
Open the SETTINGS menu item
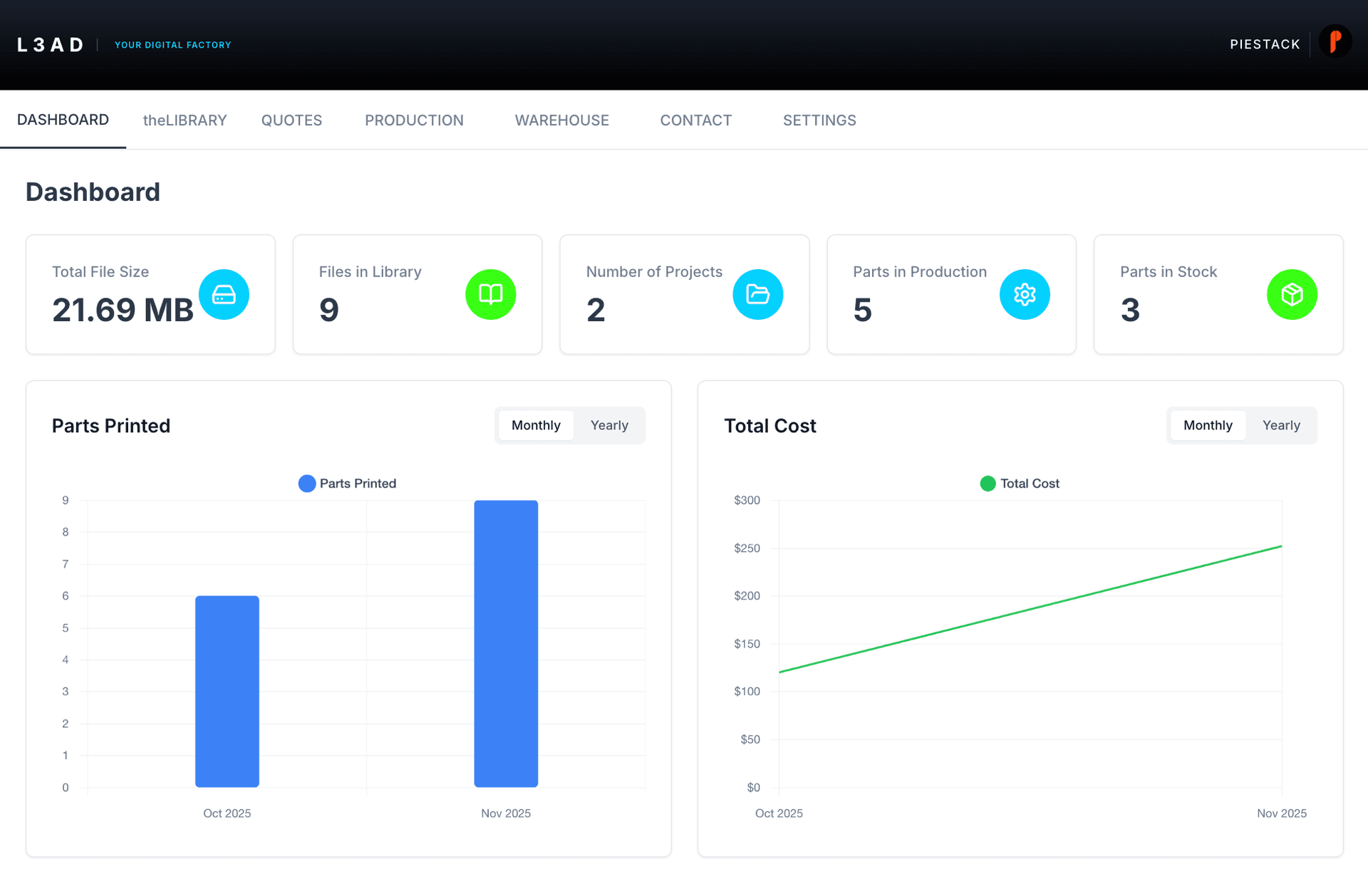[819, 120]
